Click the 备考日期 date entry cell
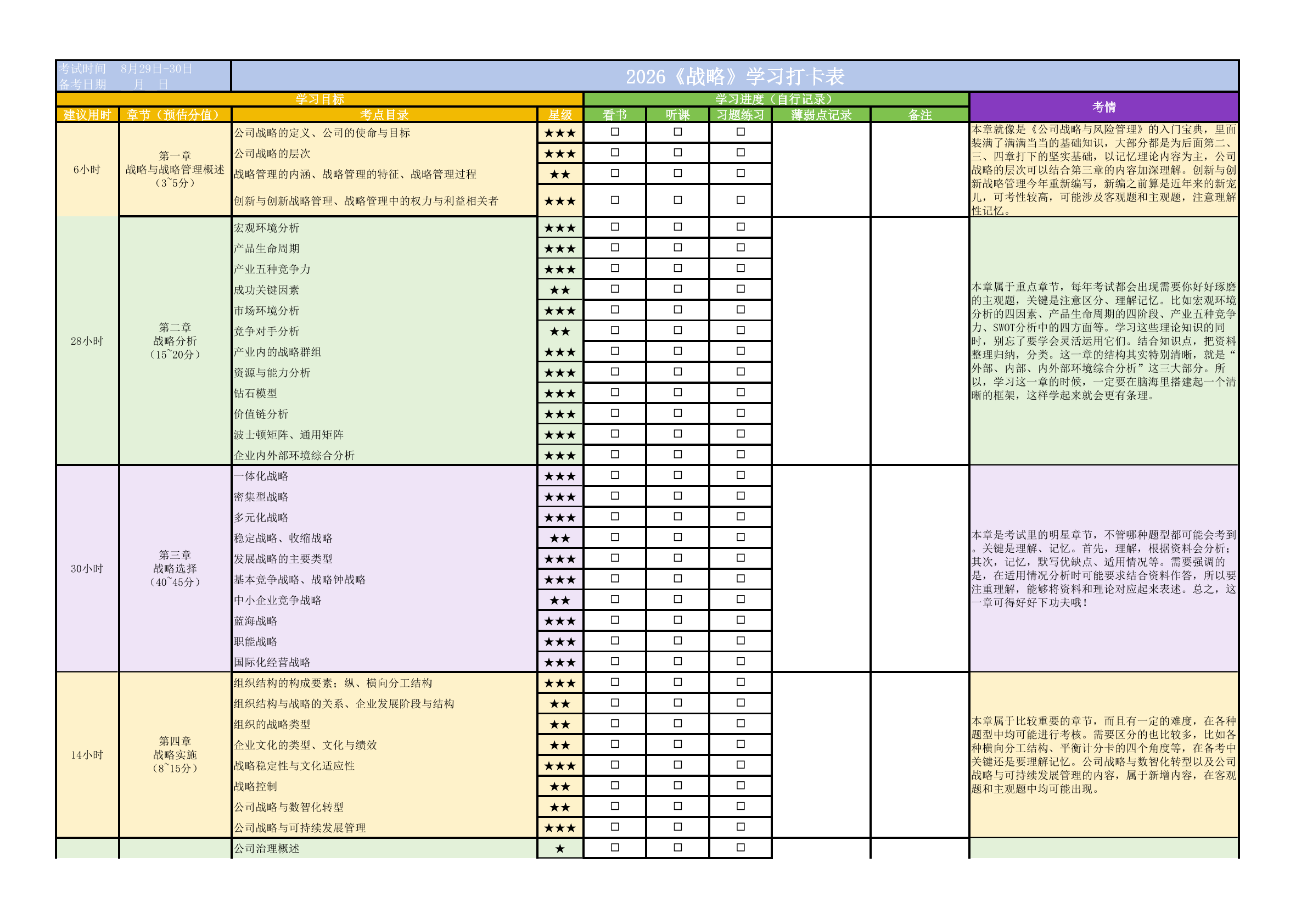This screenshot has width=1307, height=924. pyautogui.click(x=143, y=84)
